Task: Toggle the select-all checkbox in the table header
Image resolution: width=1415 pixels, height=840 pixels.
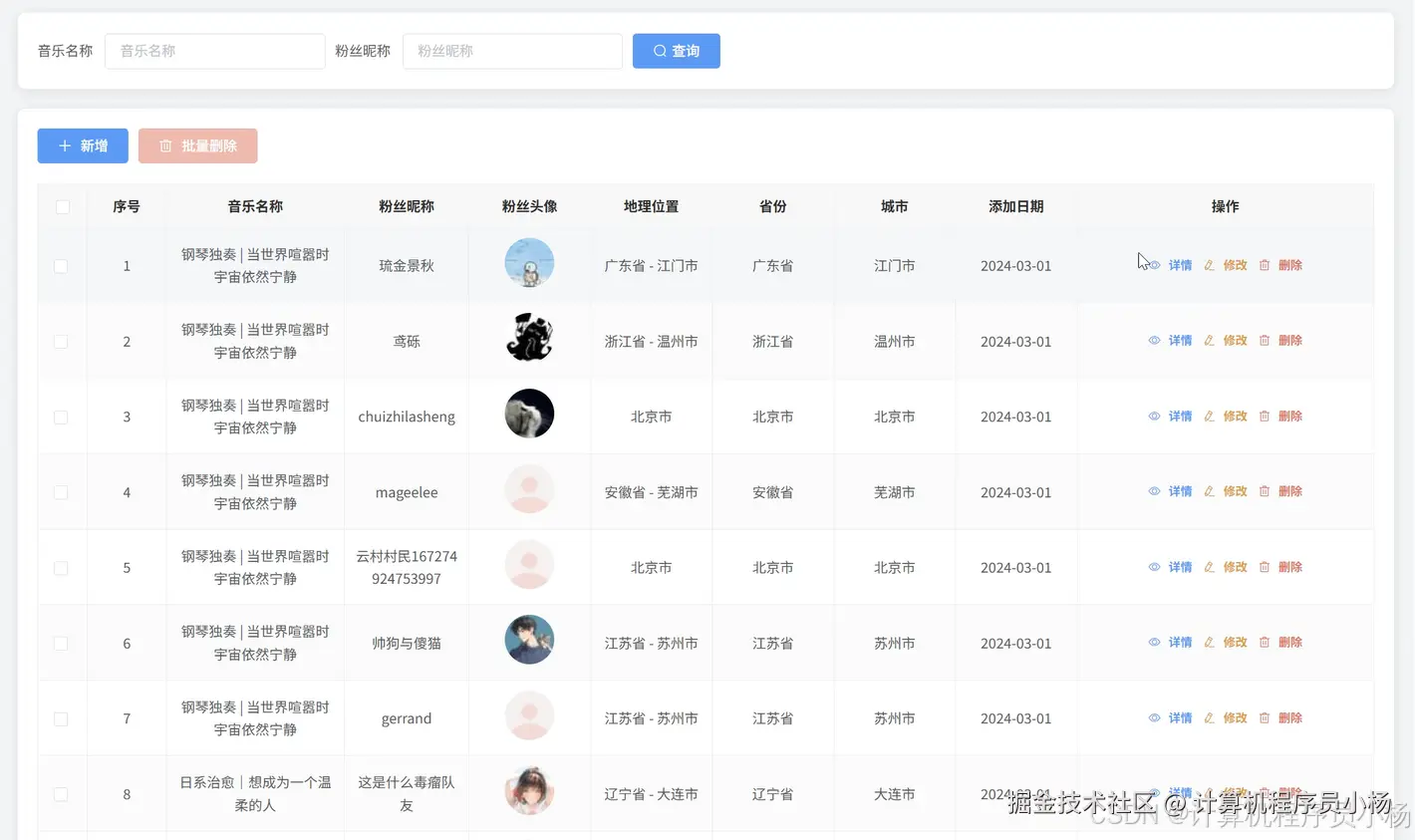Action: (62, 206)
